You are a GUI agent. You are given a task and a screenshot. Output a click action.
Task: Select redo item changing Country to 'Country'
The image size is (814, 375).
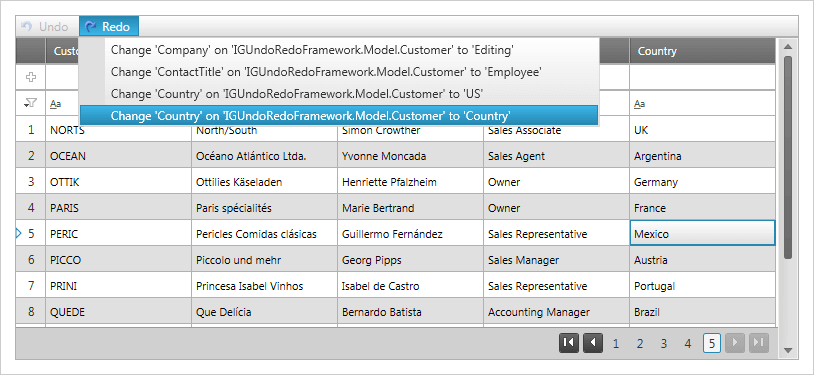pyautogui.click(x=339, y=115)
